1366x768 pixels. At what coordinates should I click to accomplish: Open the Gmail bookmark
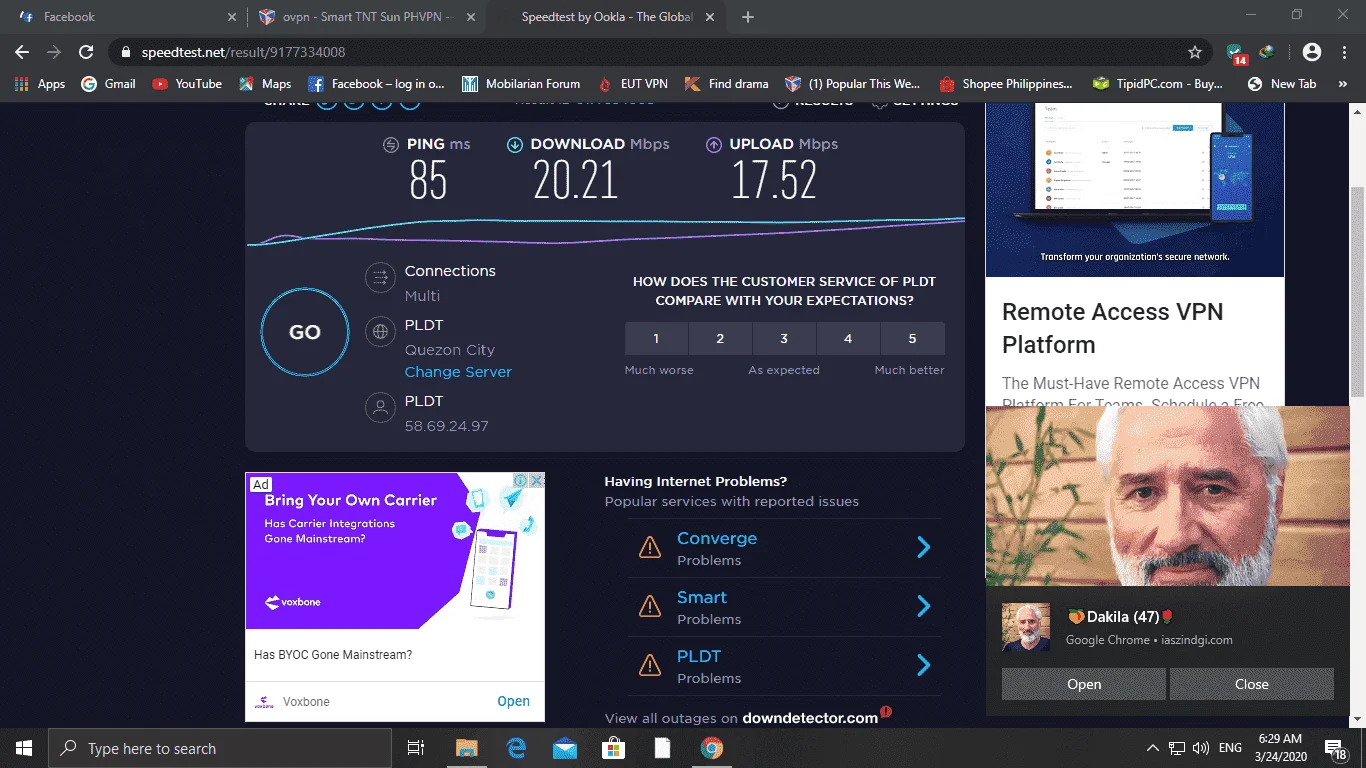point(108,84)
